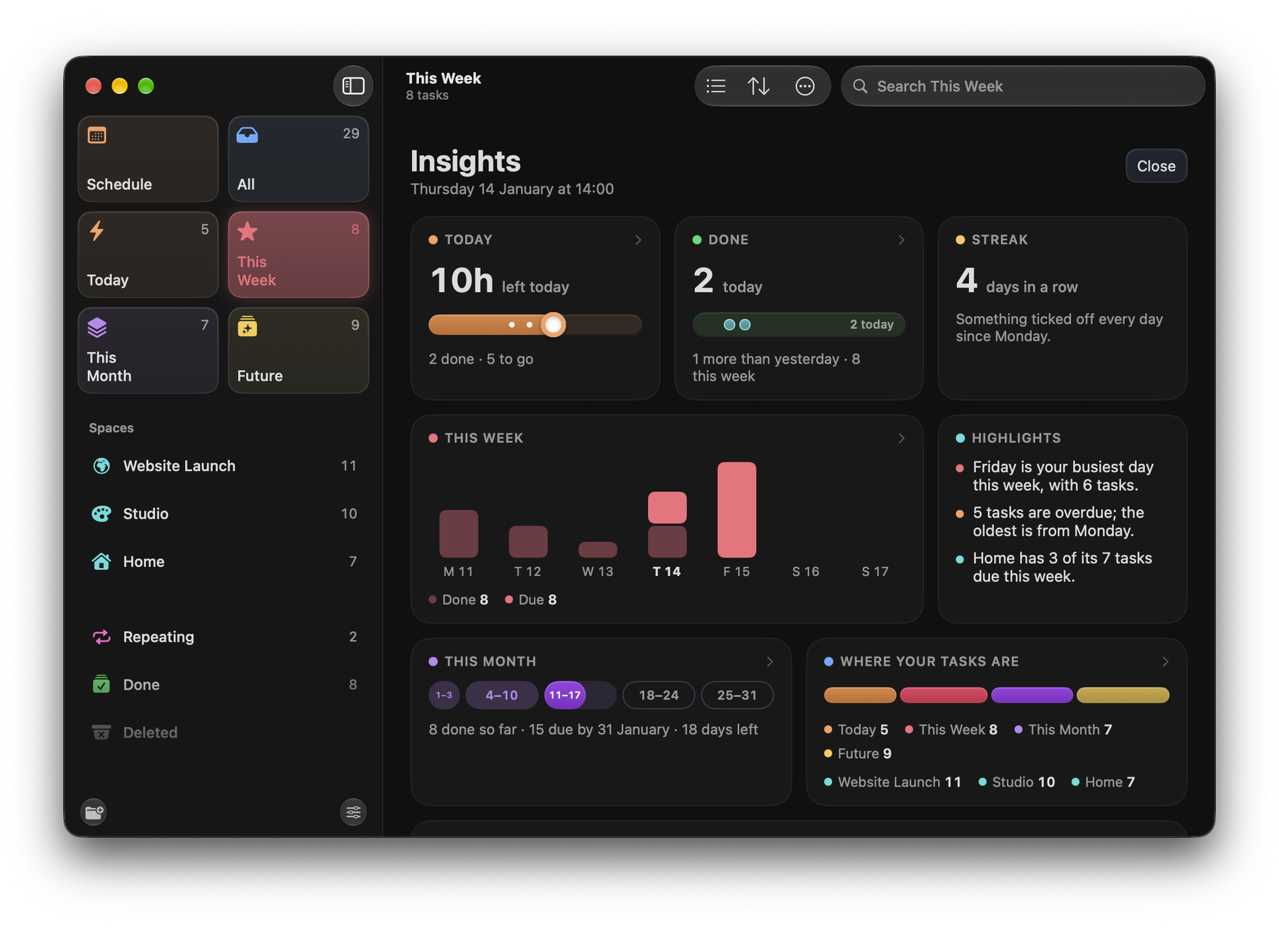Click the orange Today distribution bar

click(x=860, y=695)
